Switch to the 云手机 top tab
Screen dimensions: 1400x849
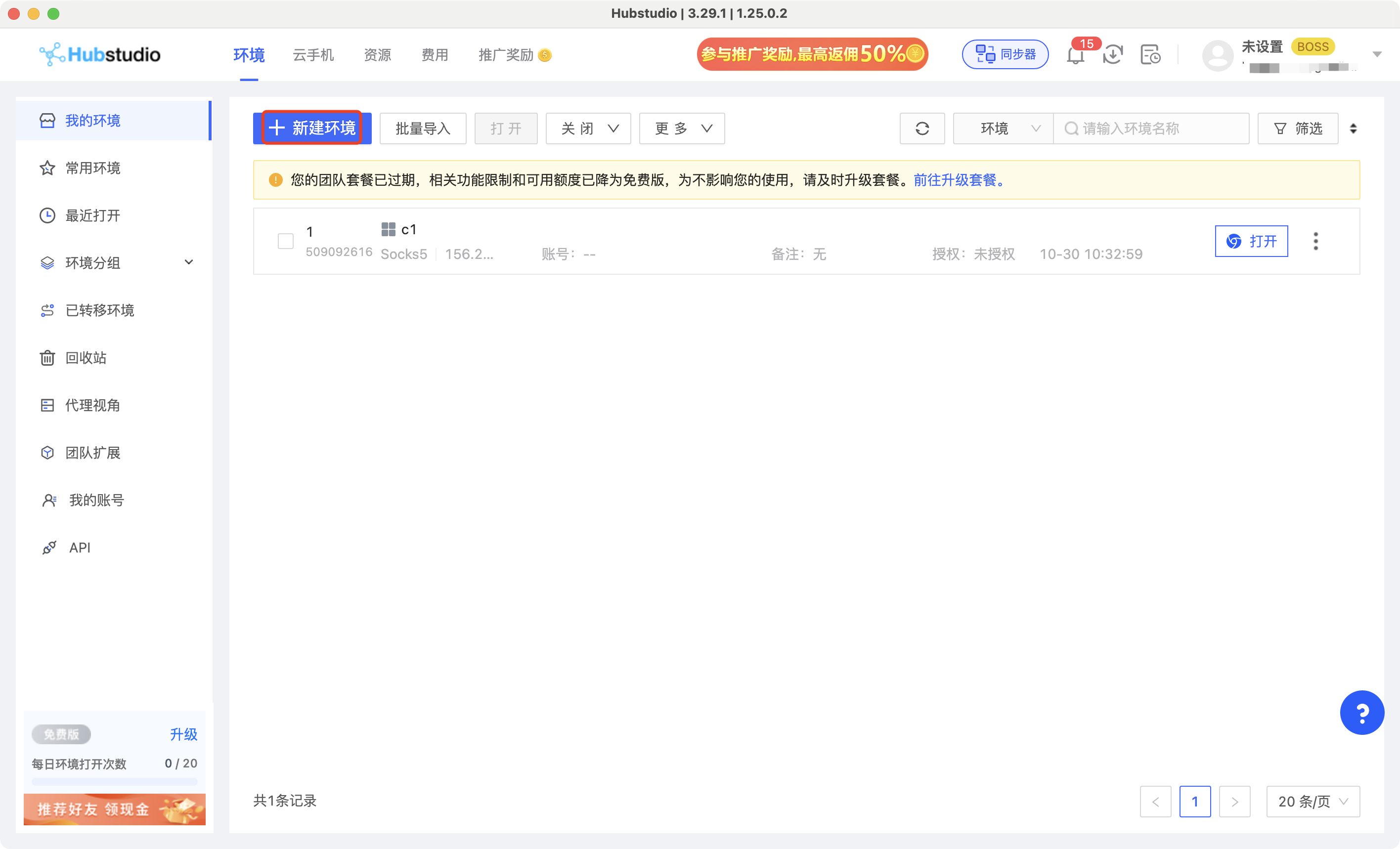click(313, 55)
